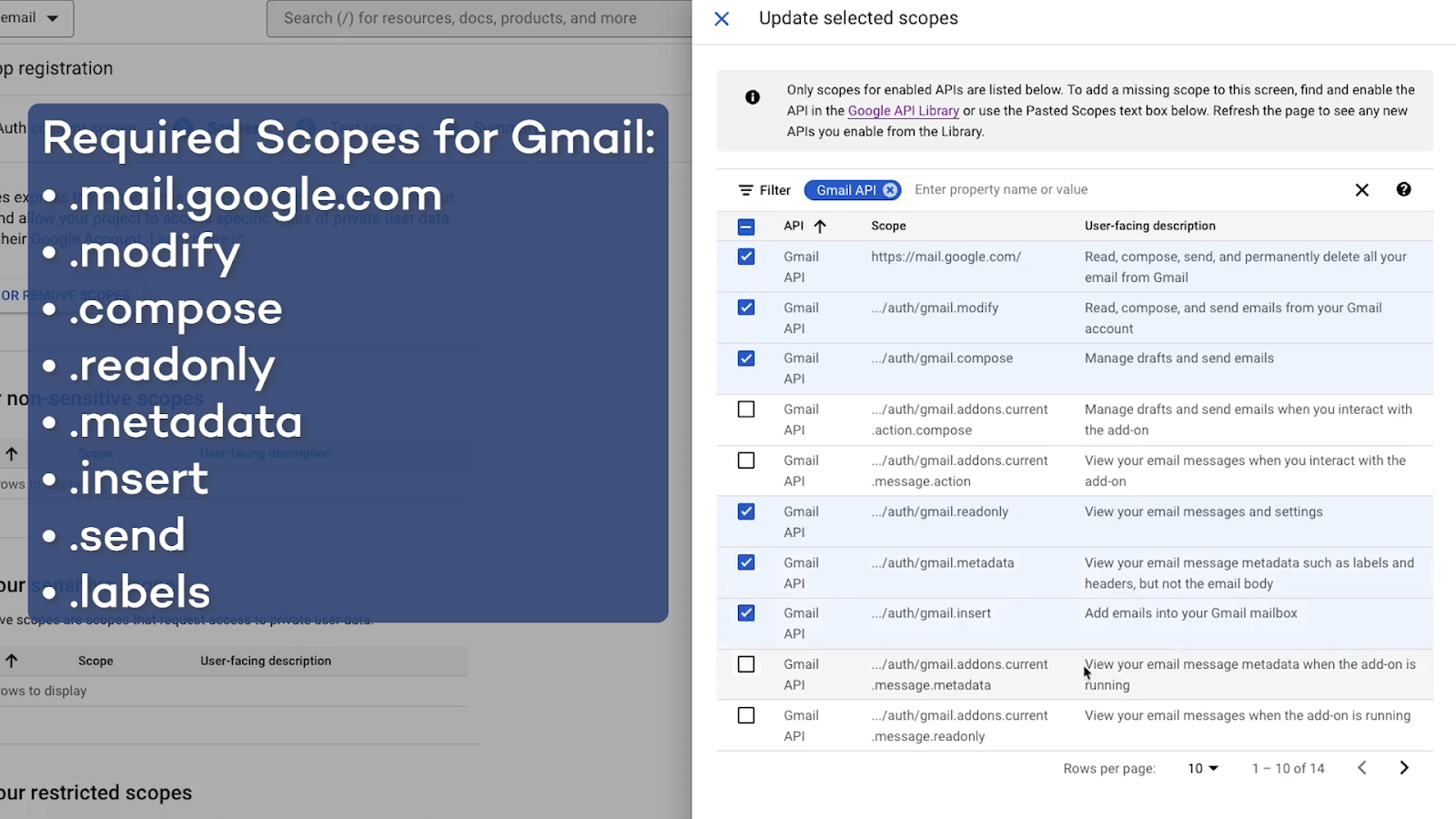Screen dimensions: 1456x819
Task: Uncheck the gmail.compose scope checkbox
Action: [x=746, y=359]
